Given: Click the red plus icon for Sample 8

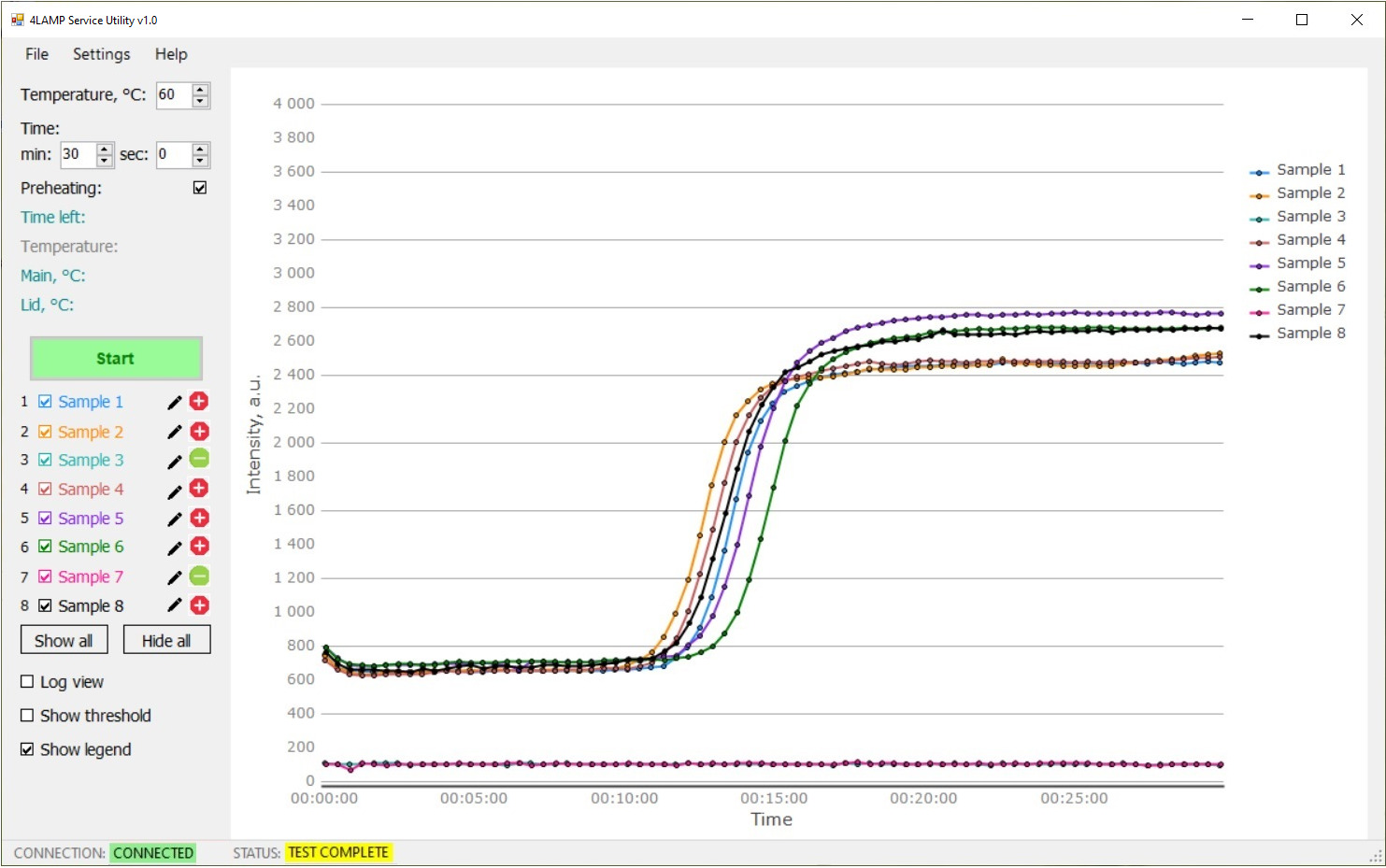Looking at the screenshot, I should (199, 605).
